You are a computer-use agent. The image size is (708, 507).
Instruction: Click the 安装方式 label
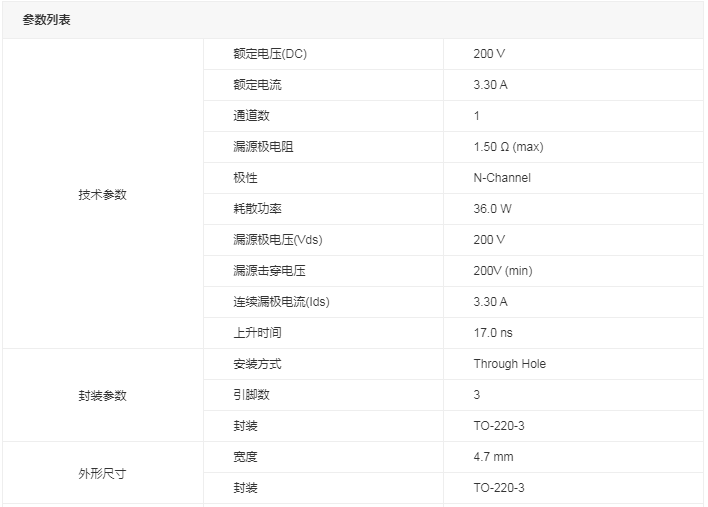click(257, 364)
